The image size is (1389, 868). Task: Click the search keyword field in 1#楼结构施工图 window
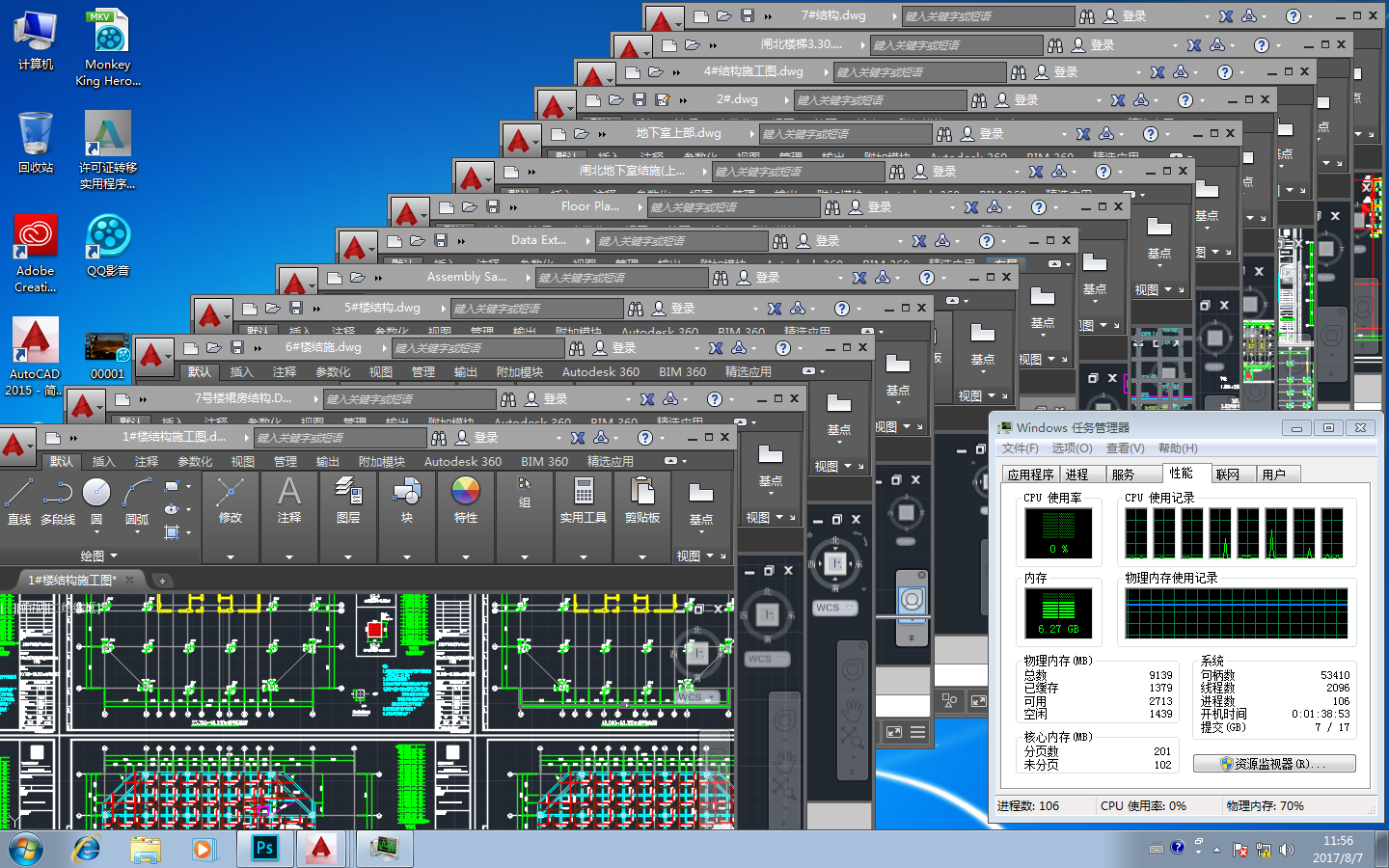coord(340,438)
